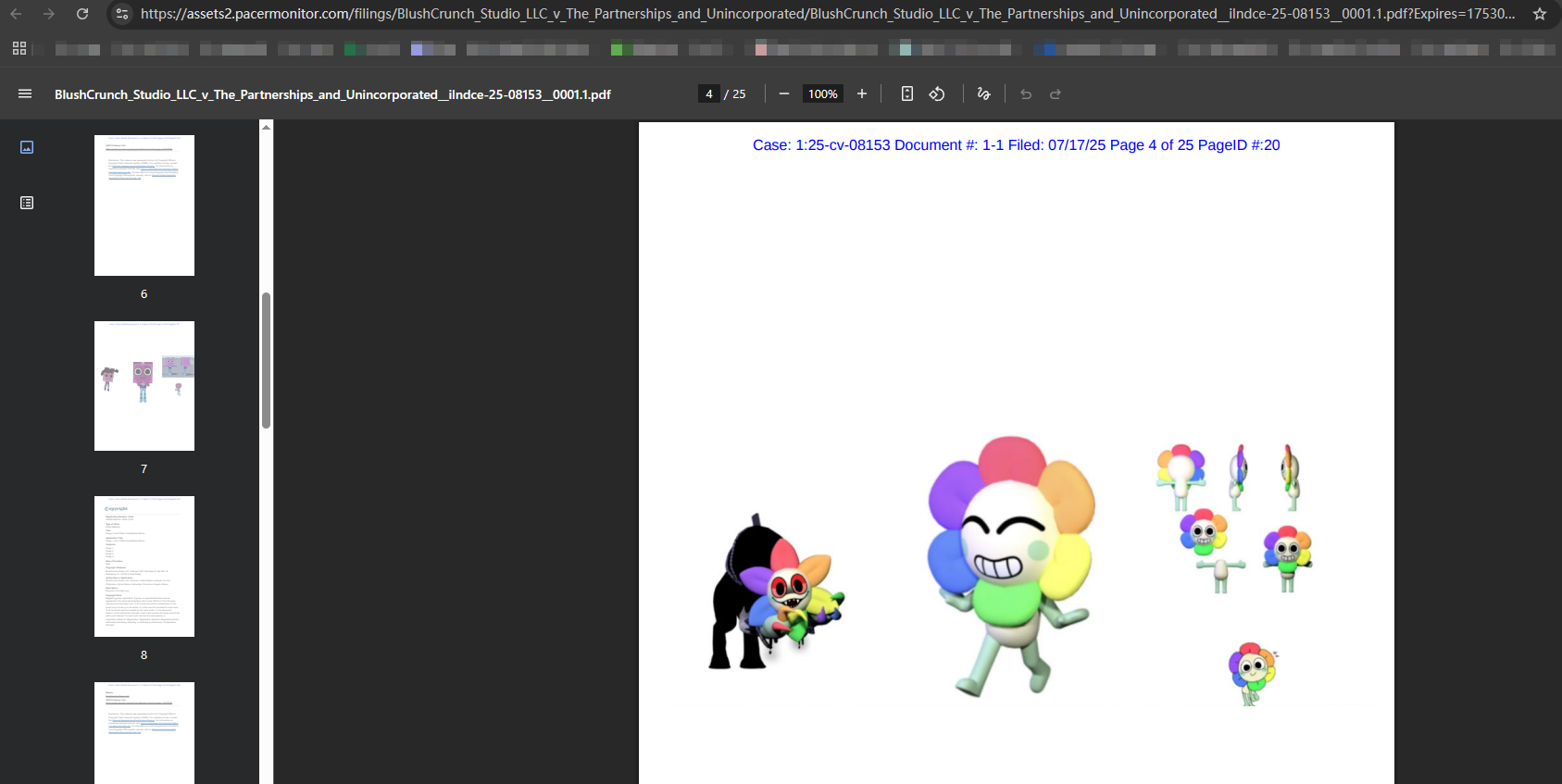Open page 7 thumbnail with characters

point(144,386)
